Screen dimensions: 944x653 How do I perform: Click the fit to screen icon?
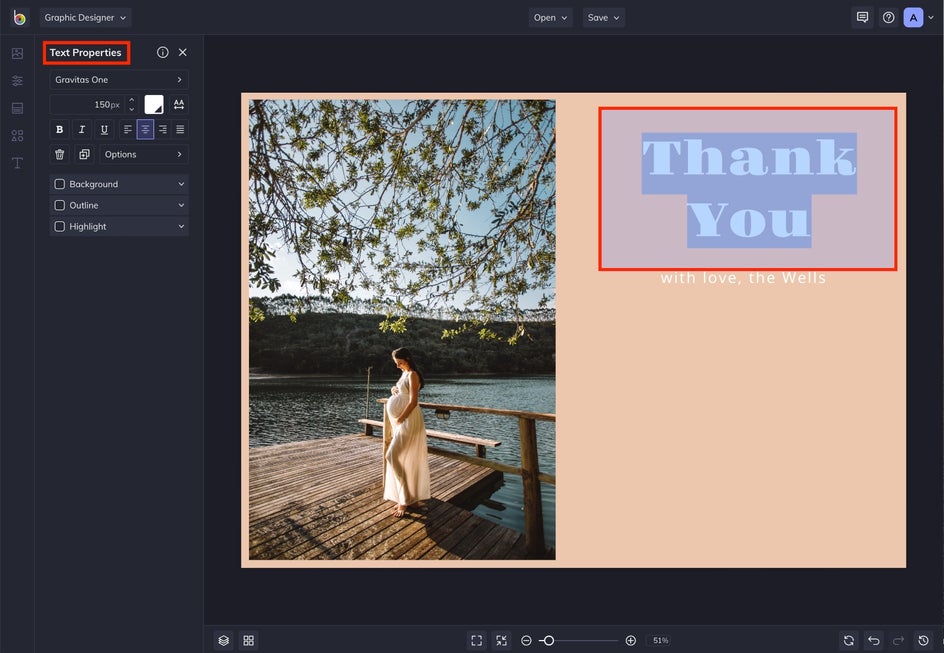coord(476,640)
